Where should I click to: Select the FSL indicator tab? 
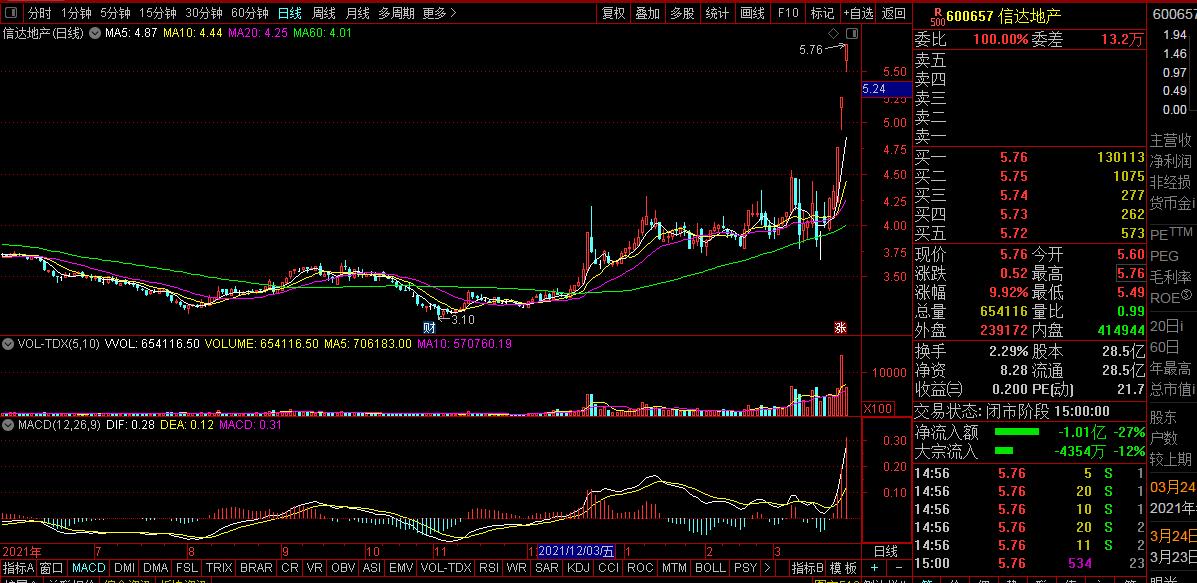point(187,569)
